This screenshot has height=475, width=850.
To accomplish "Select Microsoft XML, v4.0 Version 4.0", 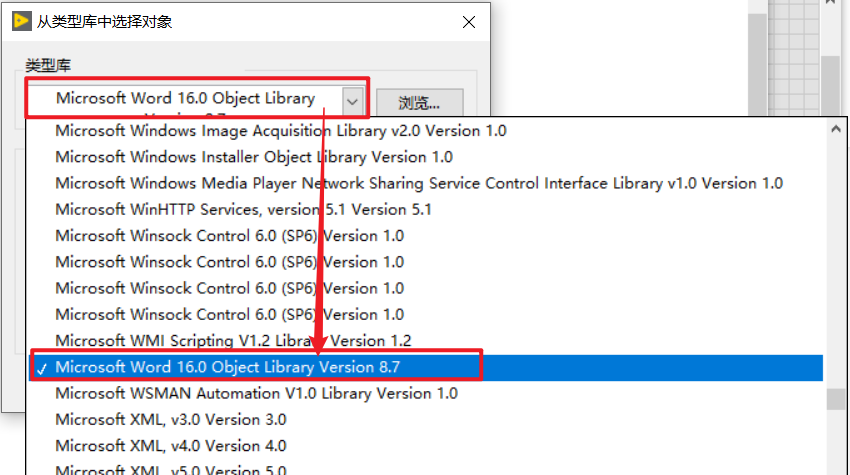I will pos(171,446).
